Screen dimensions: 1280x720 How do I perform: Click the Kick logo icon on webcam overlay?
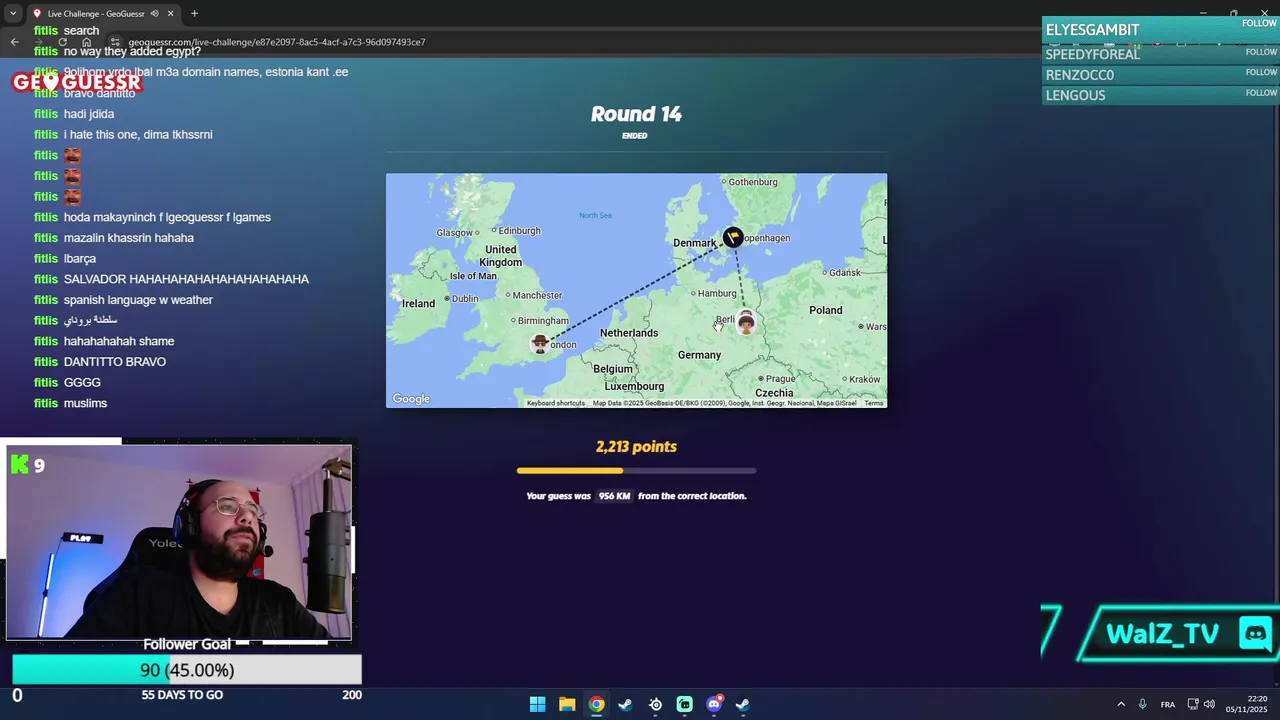coord(19,464)
